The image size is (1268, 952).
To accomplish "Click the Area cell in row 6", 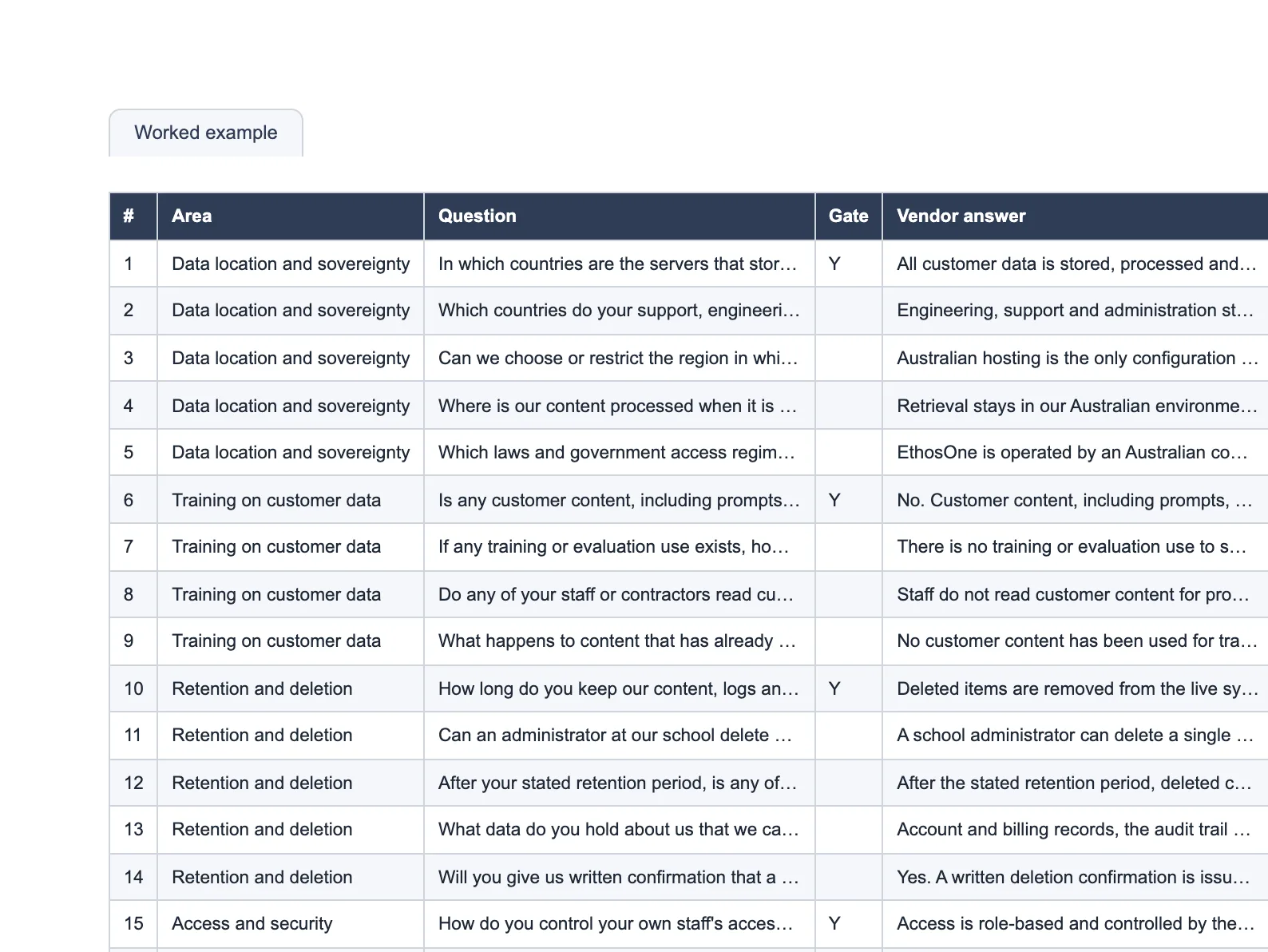I will pyautogui.click(x=291, y=500).
